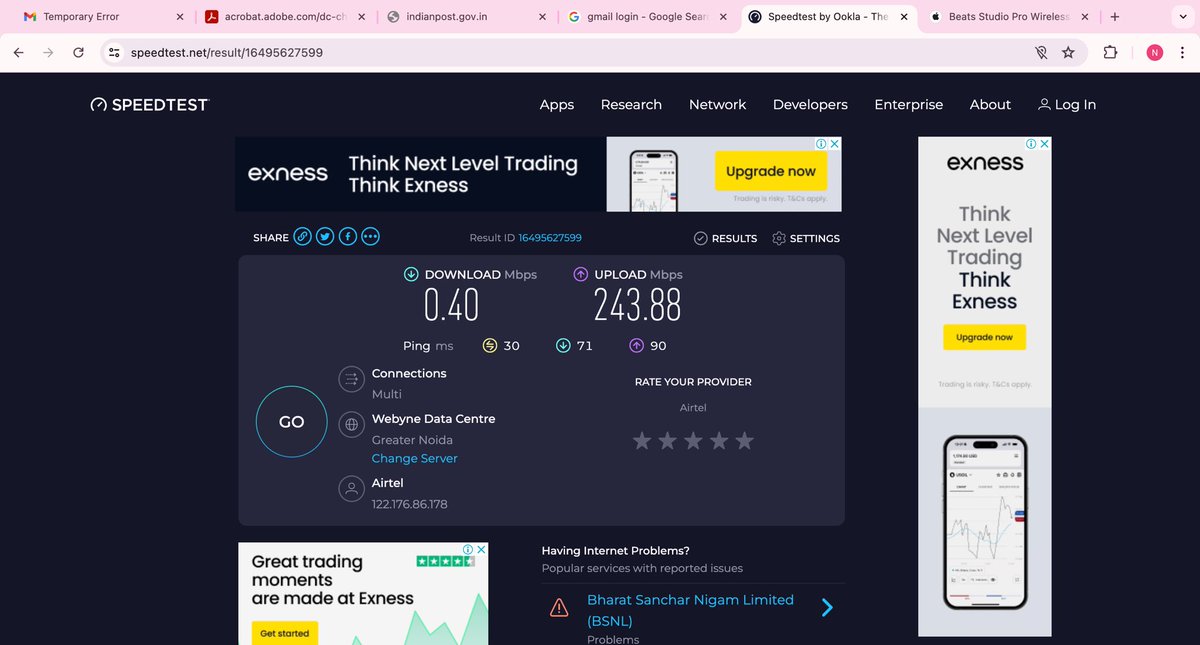Open the Chrome profile N avatar
Viewport: 1200px width, 645px height.
point(1155,52)
